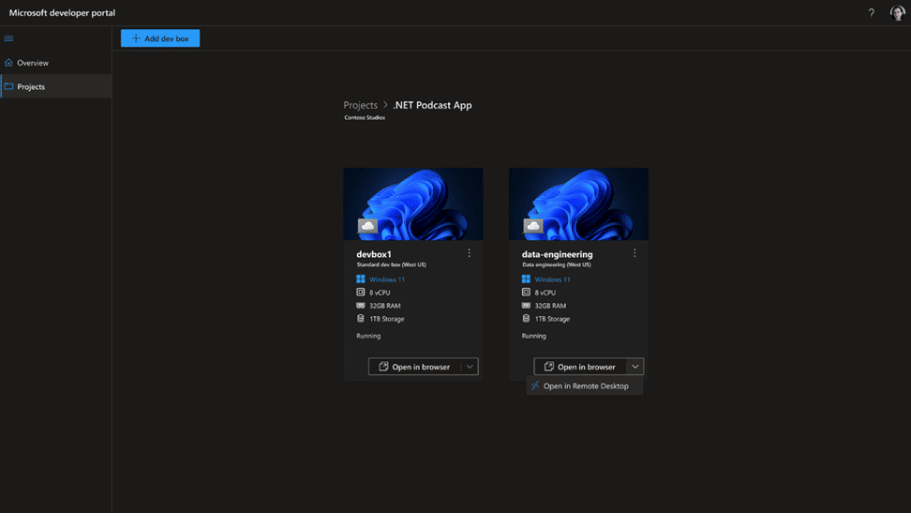Image resolution: width=911 pixels, height=516 pixels.
Task: Click Contoso Studios subtitle text
Action: (x=364, y=117)
